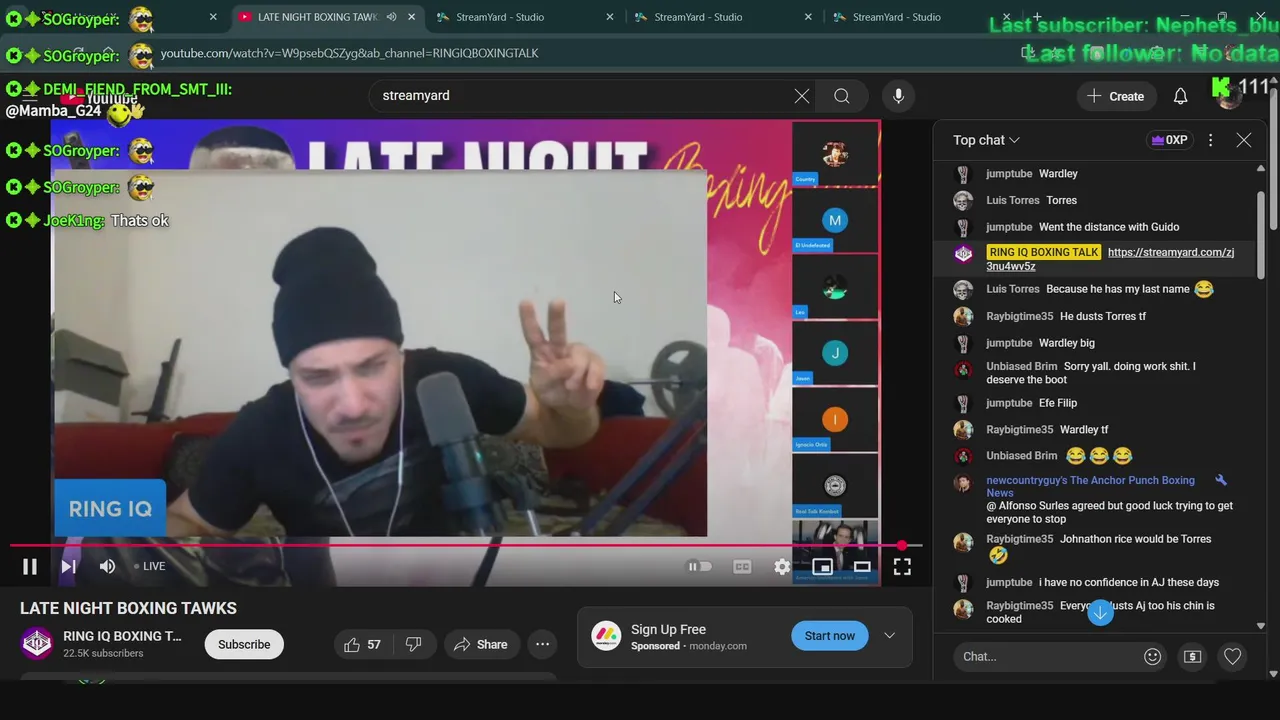Switch to first StreamYard - Studio tab
The width and height of the screenshot is (1280, 720).
tap(500, 17)
